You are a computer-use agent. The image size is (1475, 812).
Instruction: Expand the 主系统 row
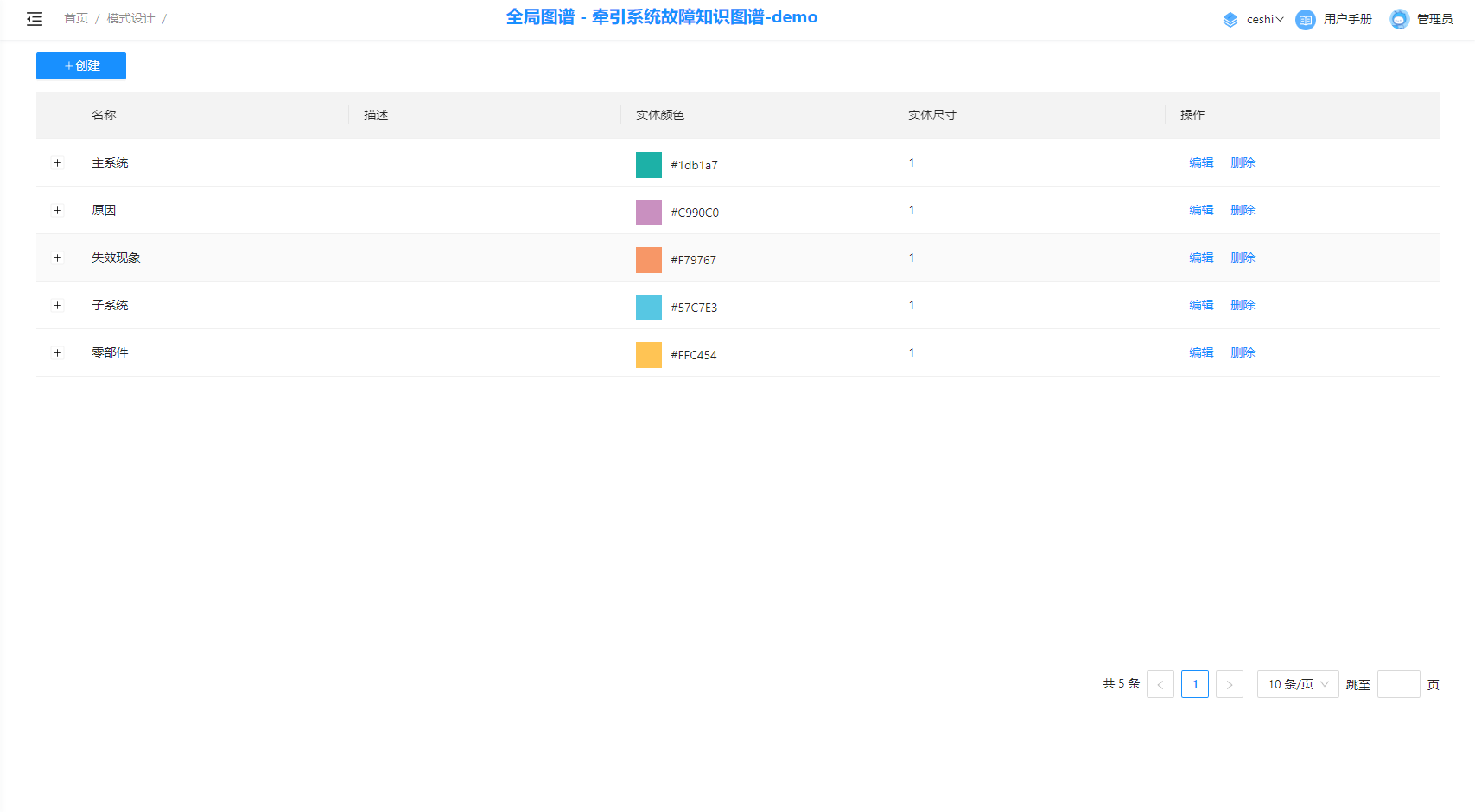(58, 162)
